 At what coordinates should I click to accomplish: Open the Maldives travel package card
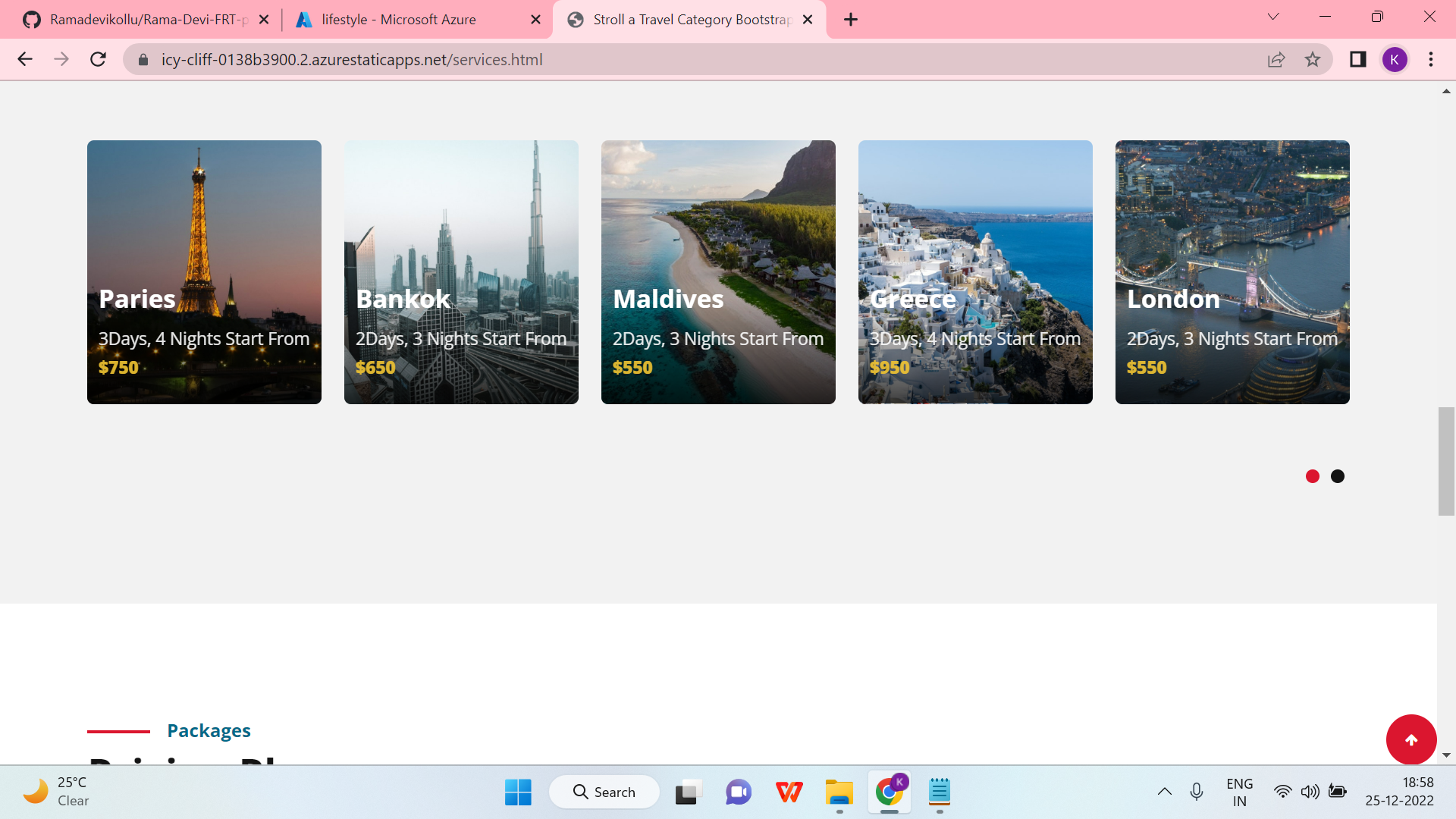click(x=718, y=271)
